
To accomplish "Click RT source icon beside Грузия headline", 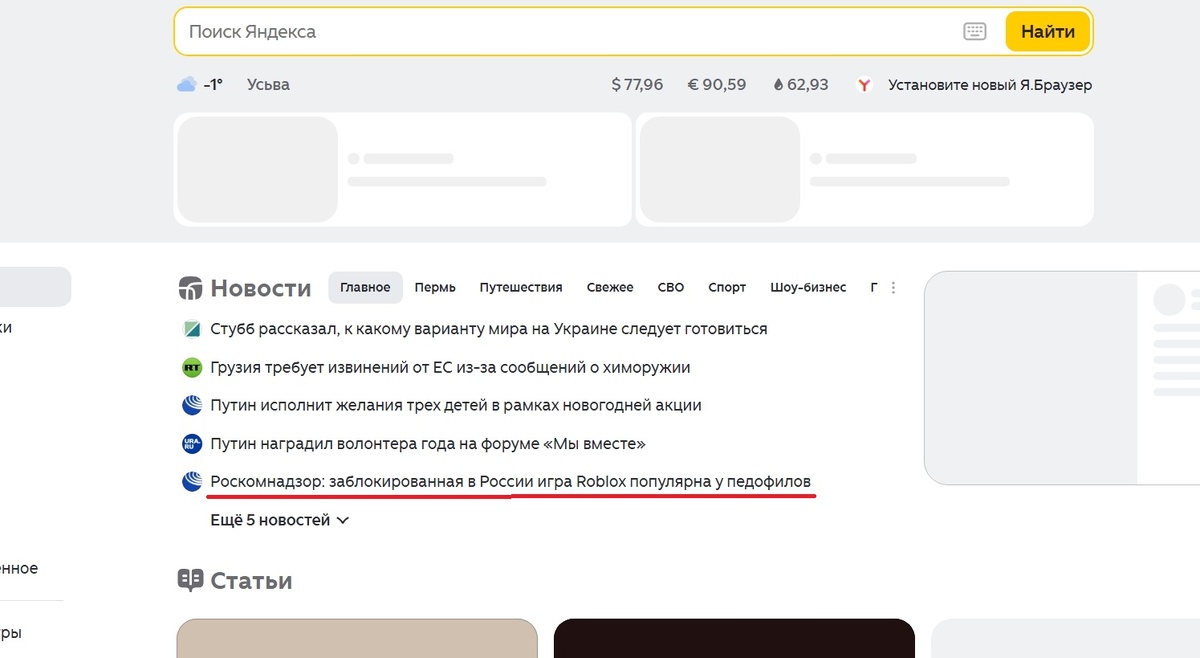I will [192, 367].
